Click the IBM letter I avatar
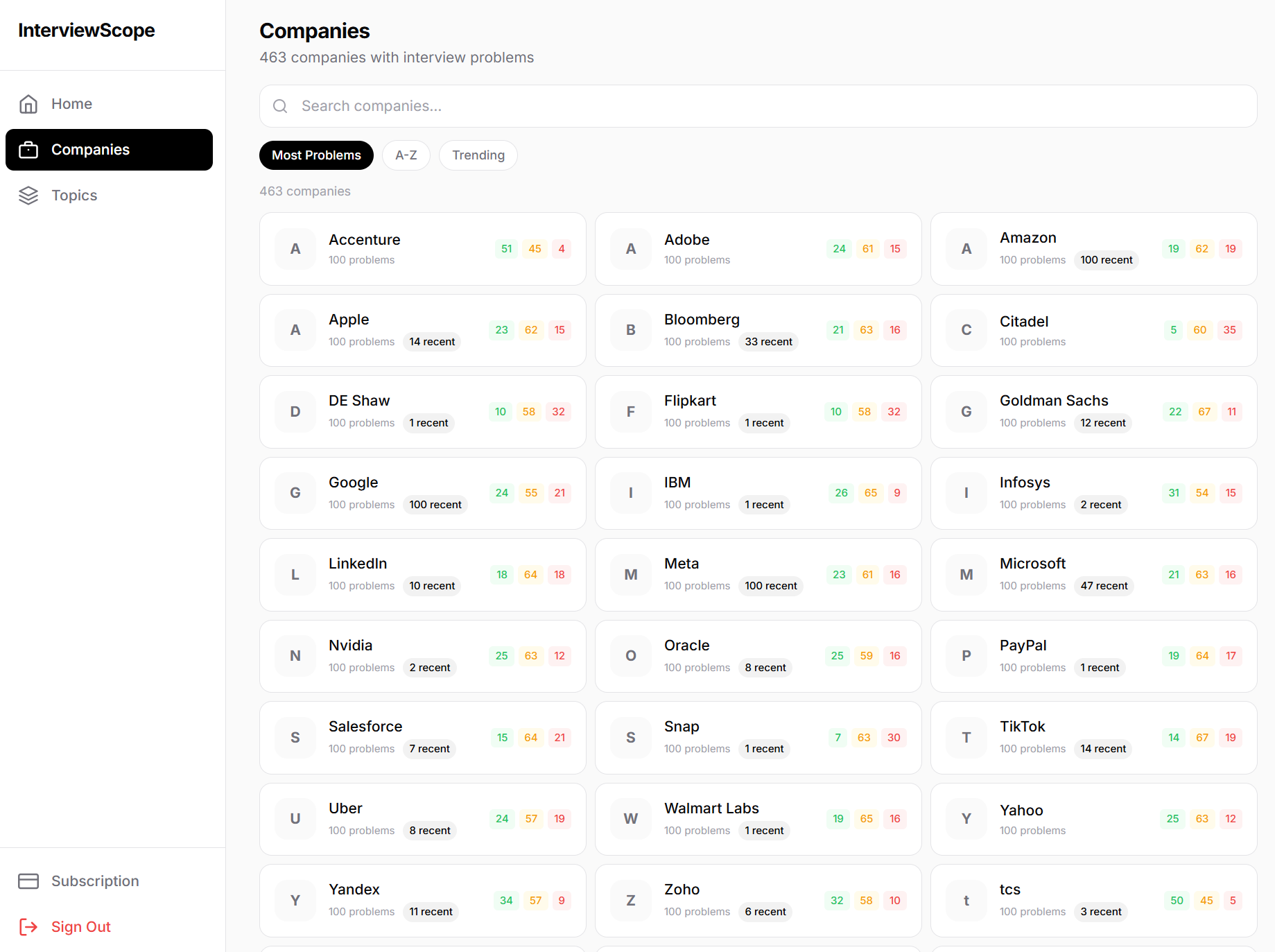 [x=631, y=493]
